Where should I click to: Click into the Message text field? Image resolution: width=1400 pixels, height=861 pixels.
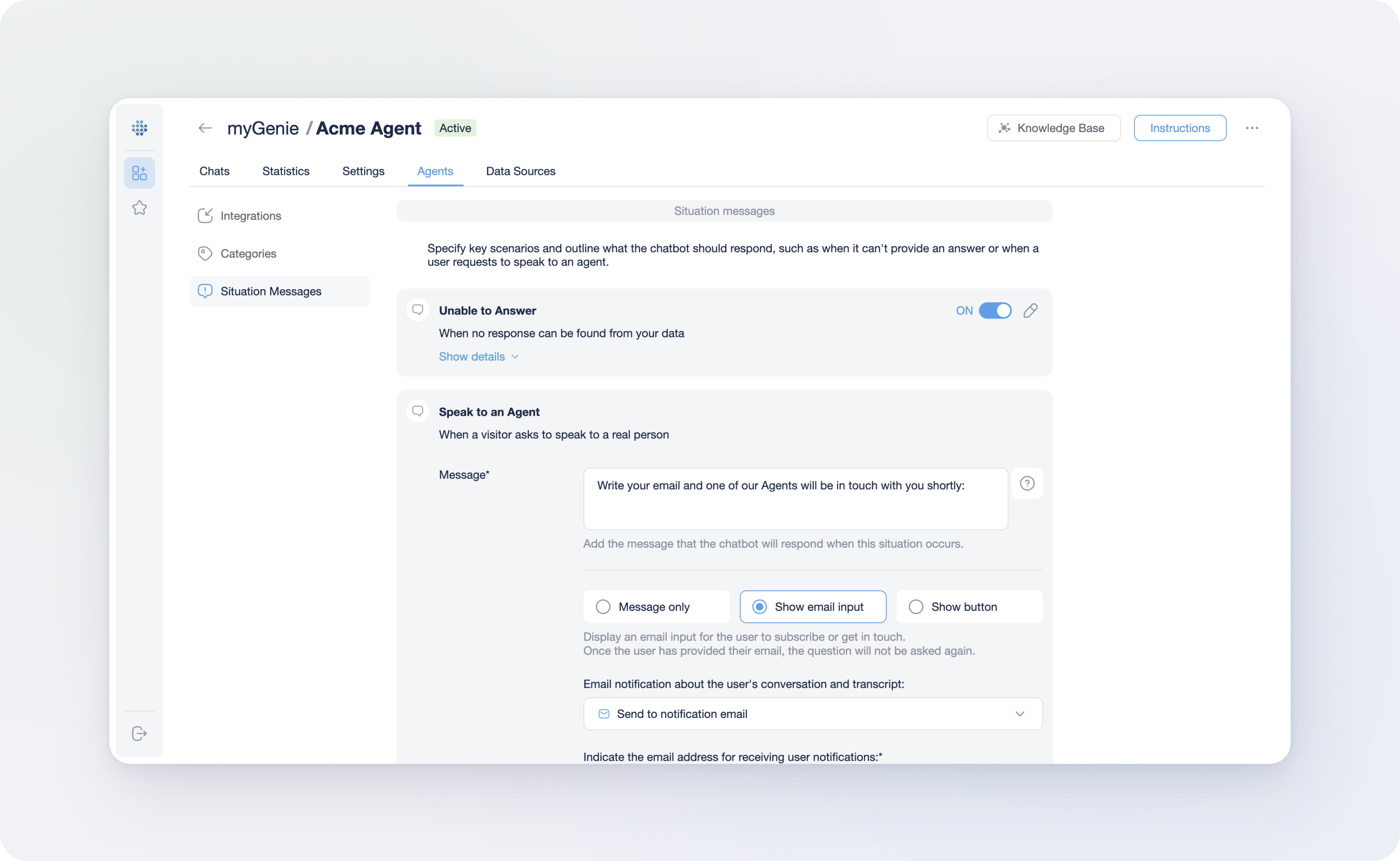coord(795,499)
